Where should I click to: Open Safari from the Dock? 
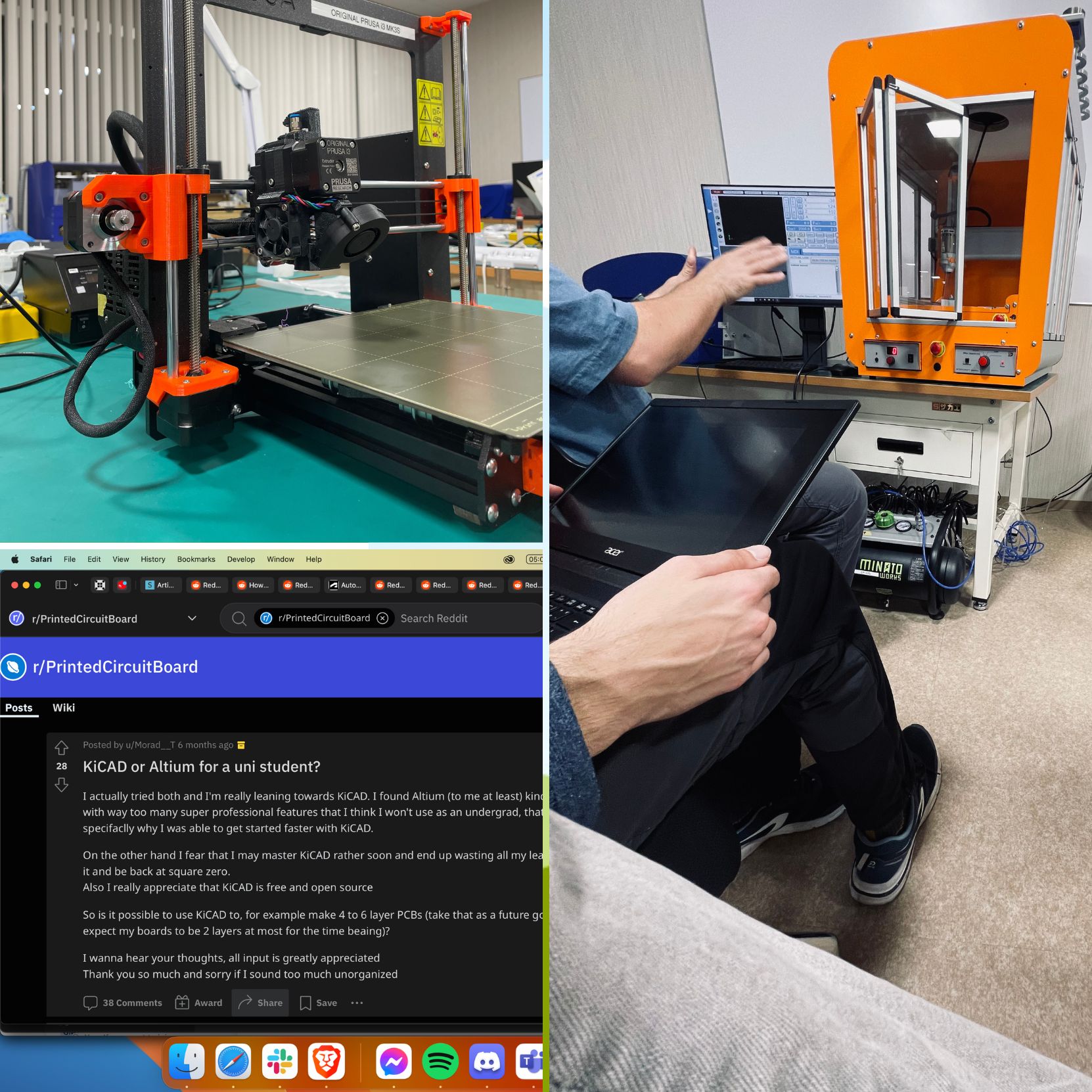tap(233, 1061)
